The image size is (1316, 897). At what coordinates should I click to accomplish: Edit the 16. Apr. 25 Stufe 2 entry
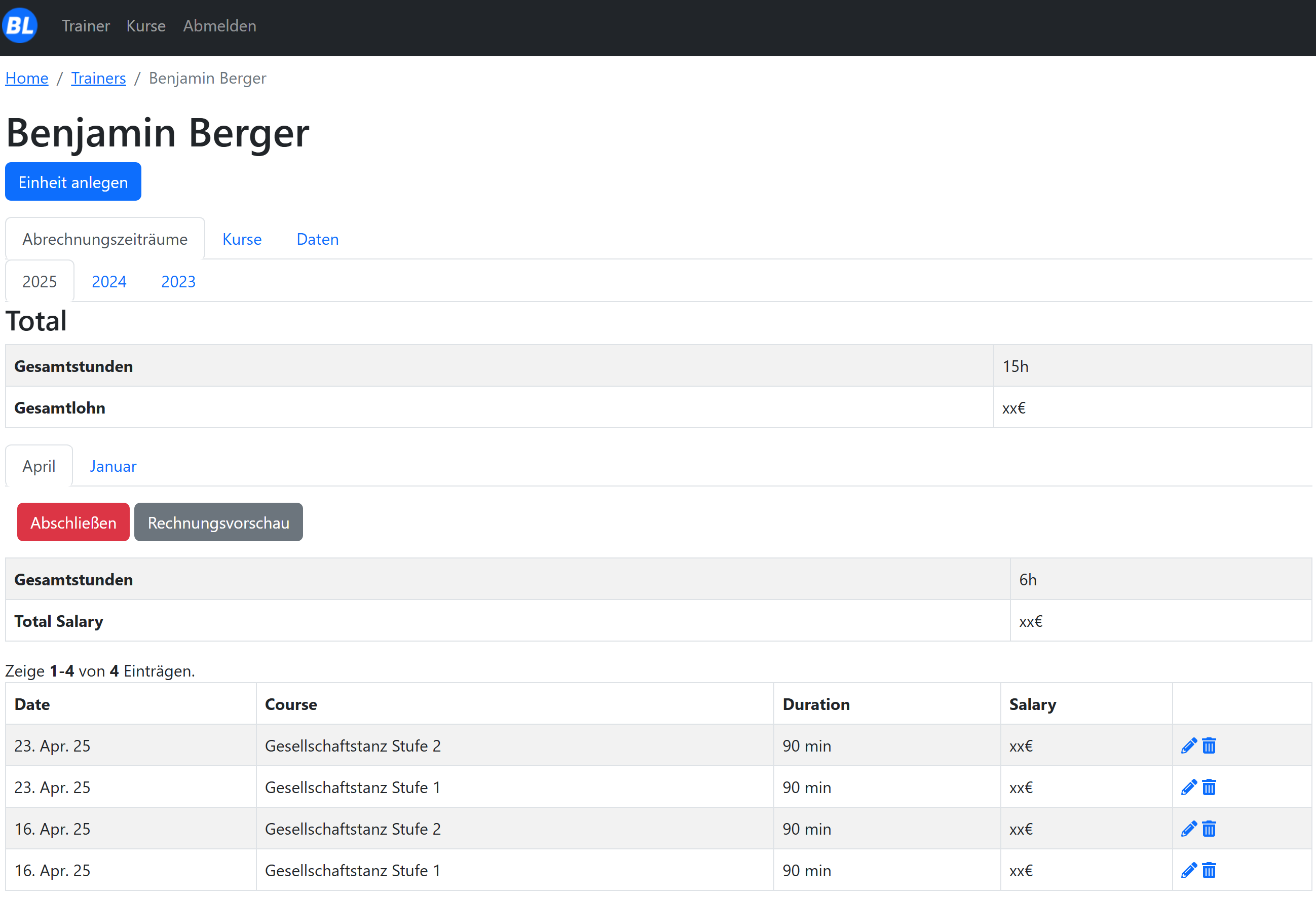(1189, 829)
